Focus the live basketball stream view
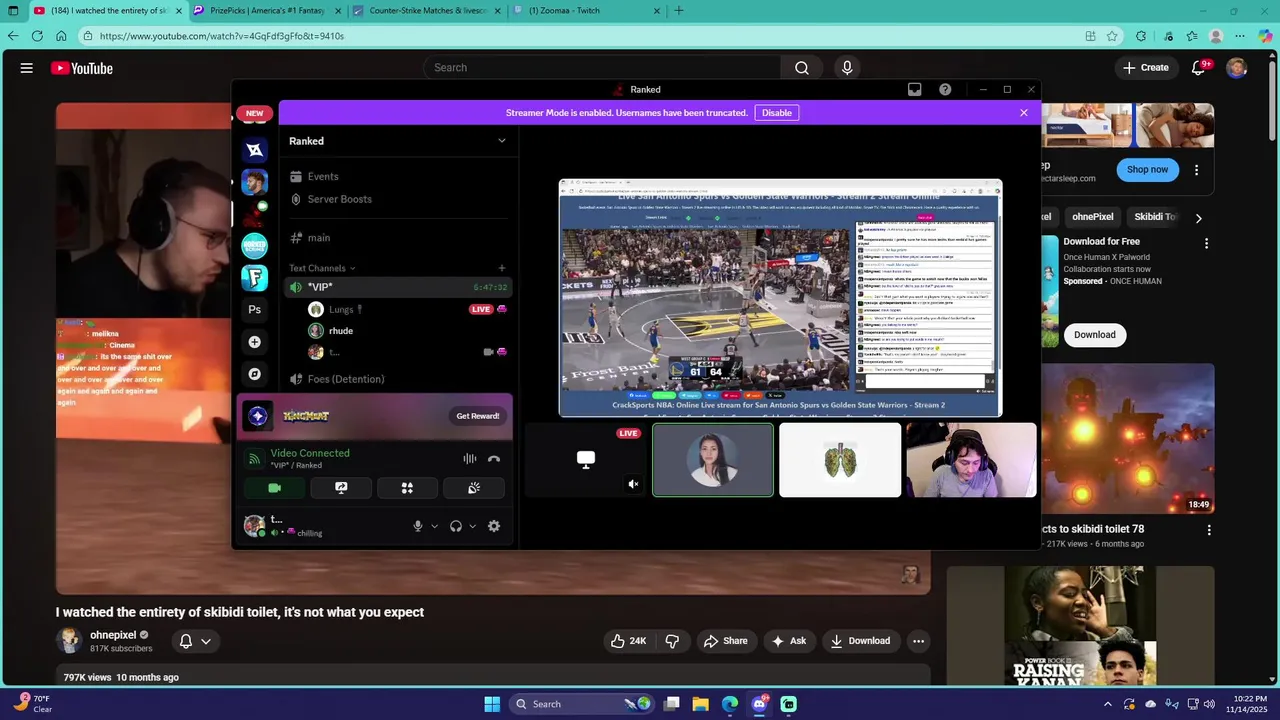Image resolution: width=1280 pixels, height=720 pixels. click(x=780, y=298)
